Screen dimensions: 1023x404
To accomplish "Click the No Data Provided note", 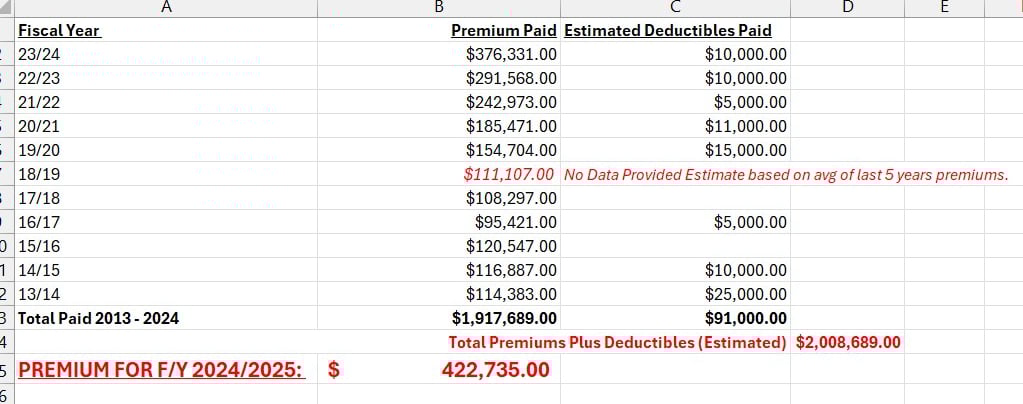I will coord(785,174).
